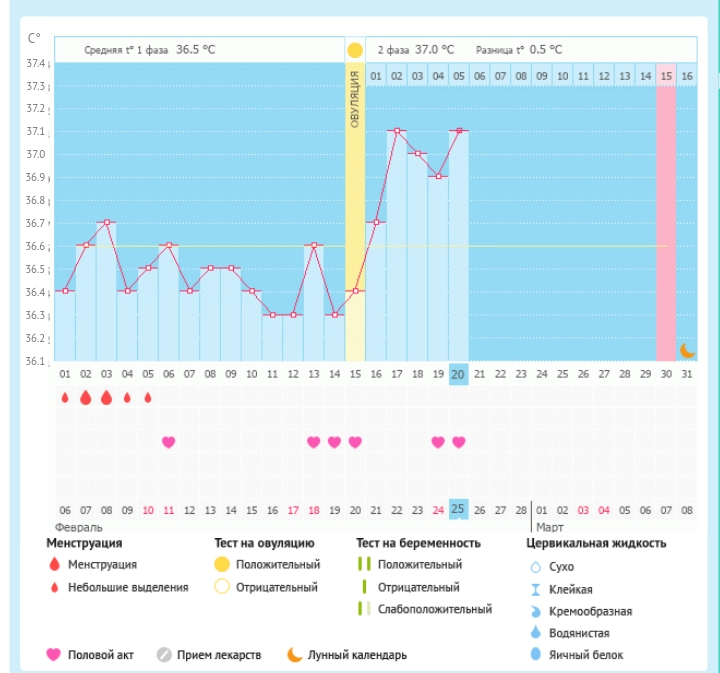The height and width of the screenshot is (673, 720).
Task: Click the 'Сухо' cervical fluid drop icon
Action: pos(533,567)
